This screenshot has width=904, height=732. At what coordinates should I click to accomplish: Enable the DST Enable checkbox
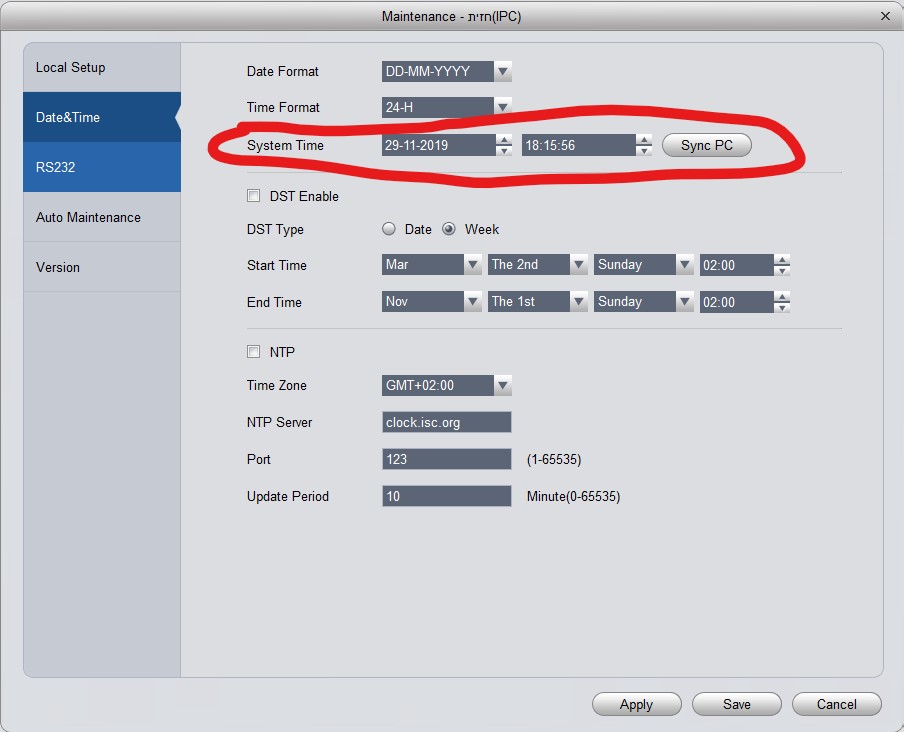coord(253,196)
